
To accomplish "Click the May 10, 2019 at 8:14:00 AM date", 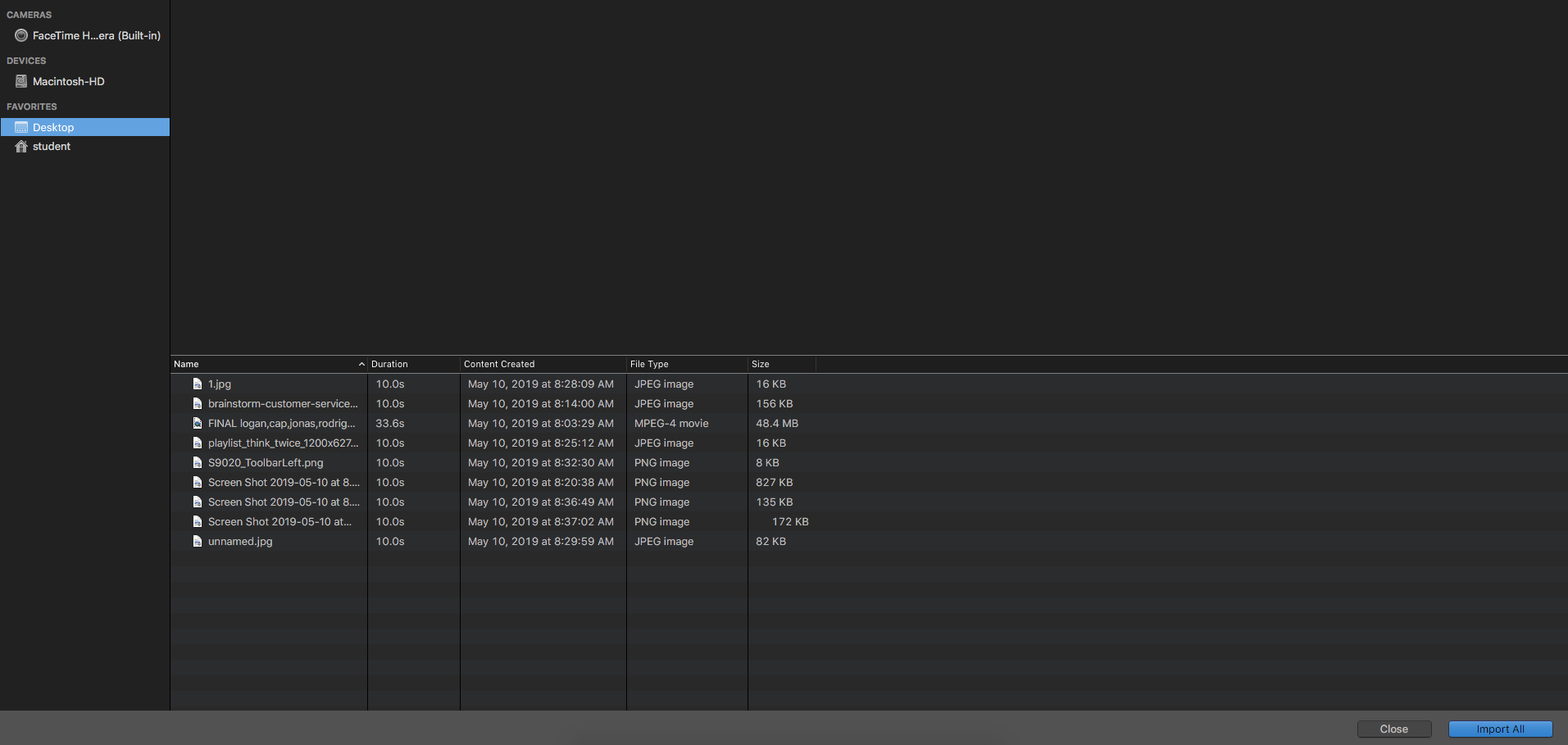I will point(541,403).
